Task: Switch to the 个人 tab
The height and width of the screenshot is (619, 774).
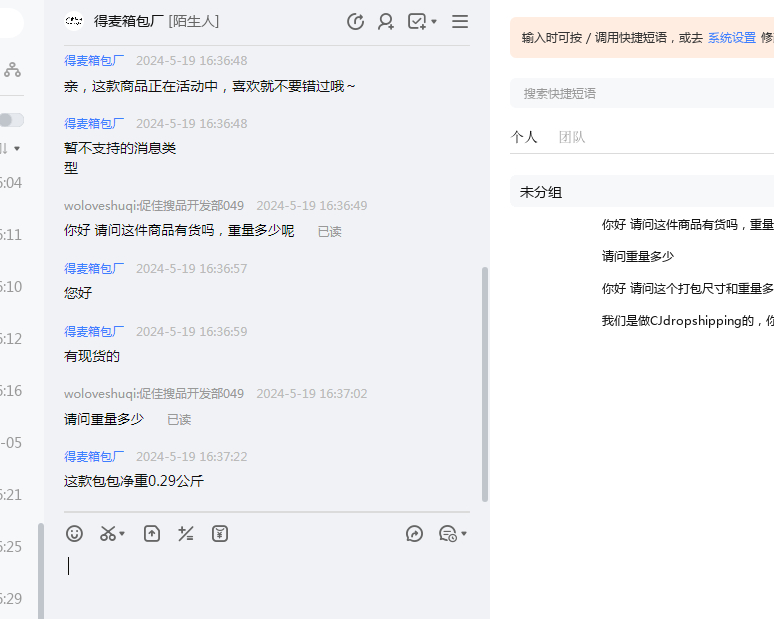Action: click(x=524, y=137)
